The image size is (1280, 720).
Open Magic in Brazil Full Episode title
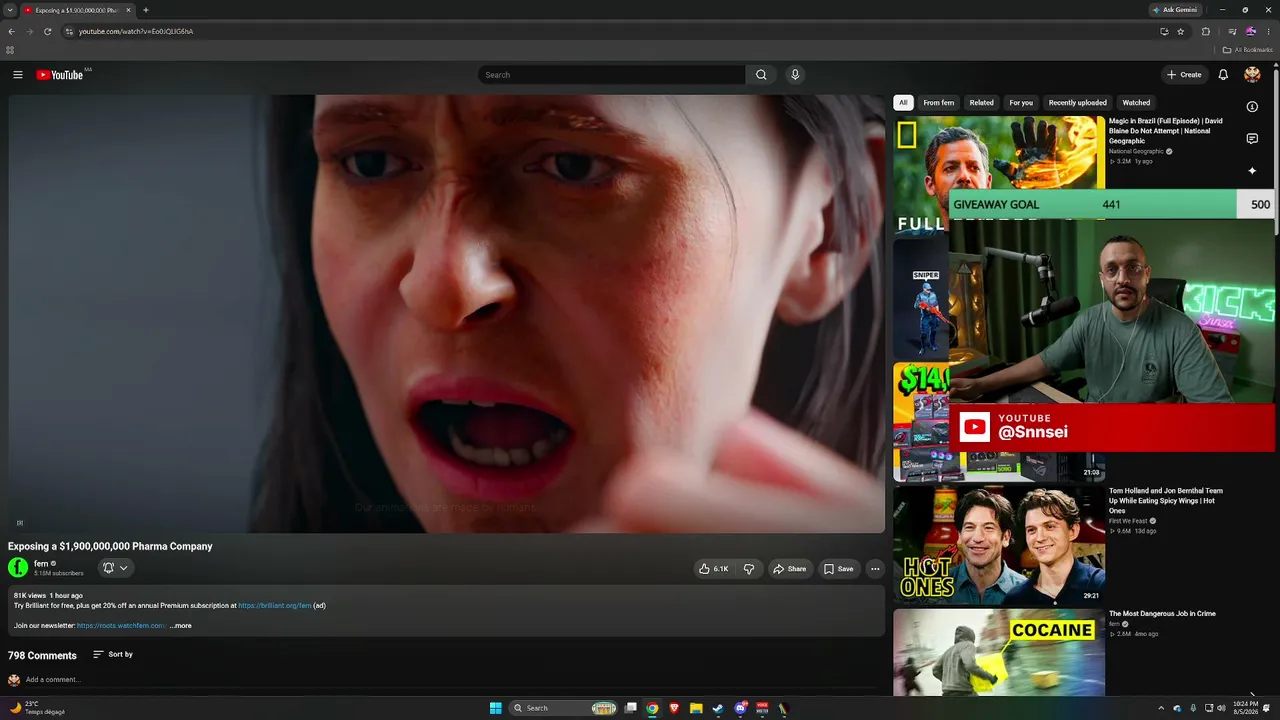(x=1166, y=131)
